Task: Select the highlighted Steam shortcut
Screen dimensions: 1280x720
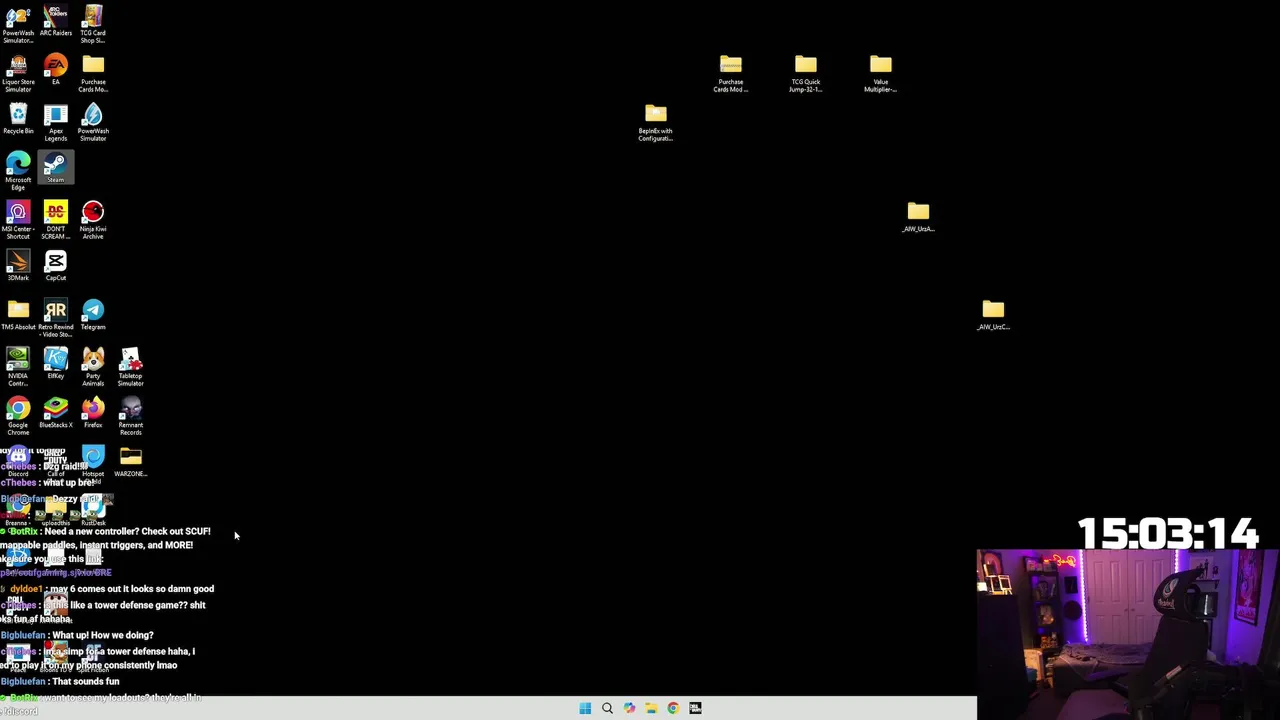Action: pyautogui.click(x=56, y=168)
